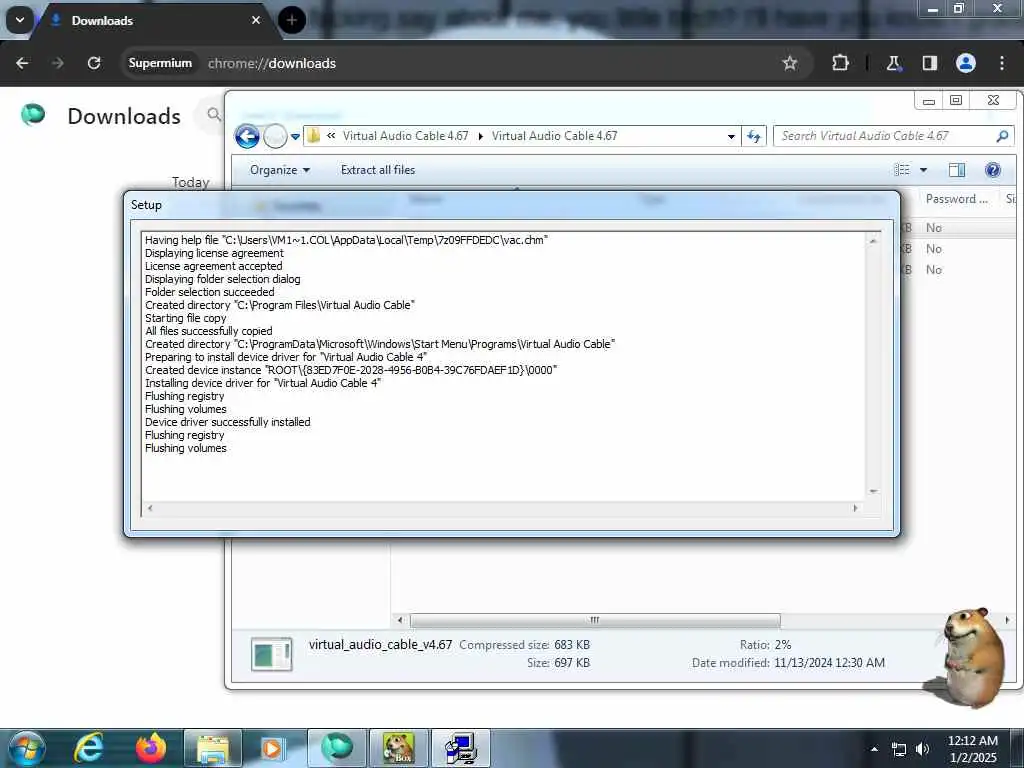Bookmark this page with the star icon
Screen dimensions: 1024x768
click(x=790, y=63)
